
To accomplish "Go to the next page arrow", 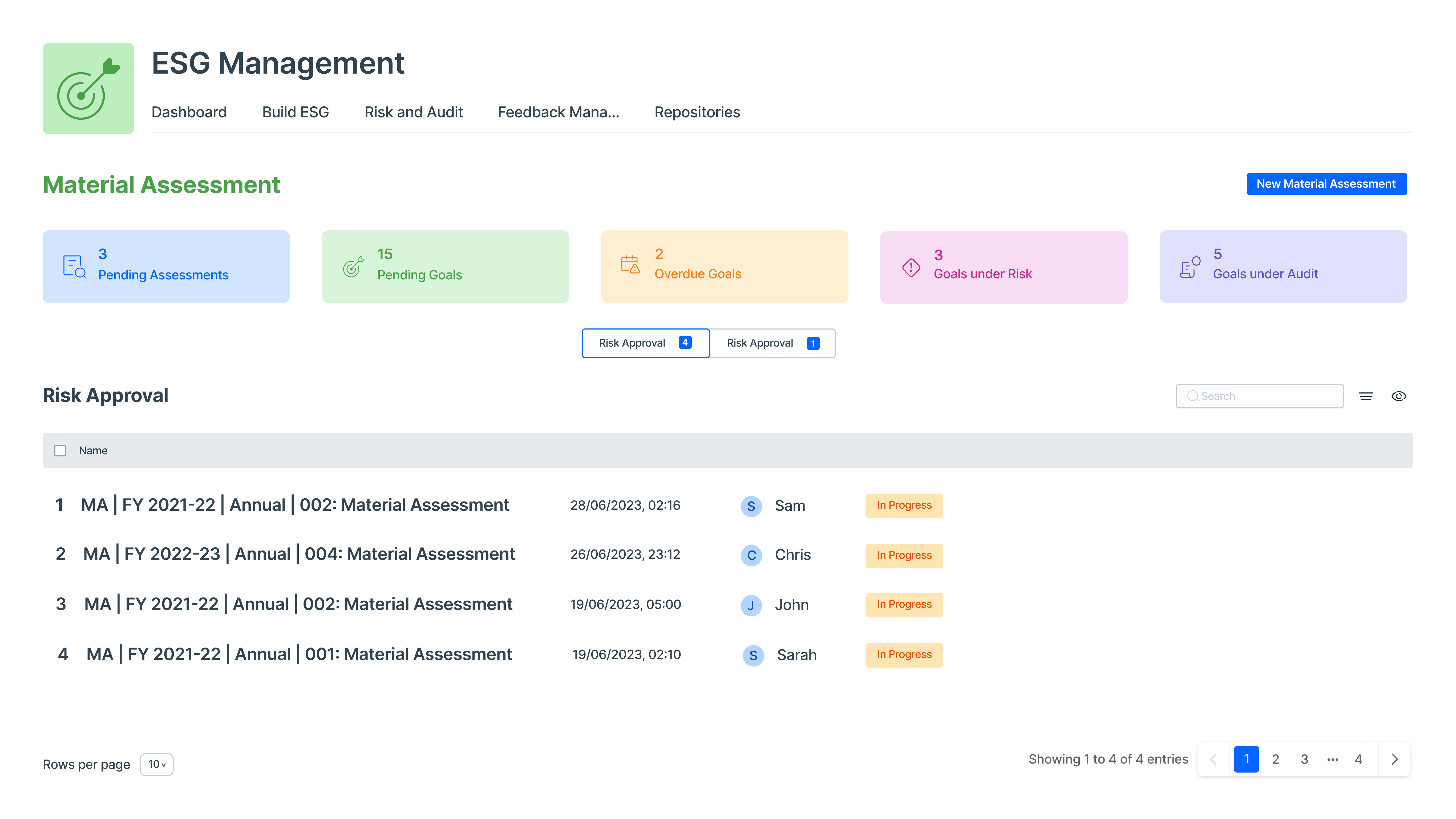I will point(1394,759).
